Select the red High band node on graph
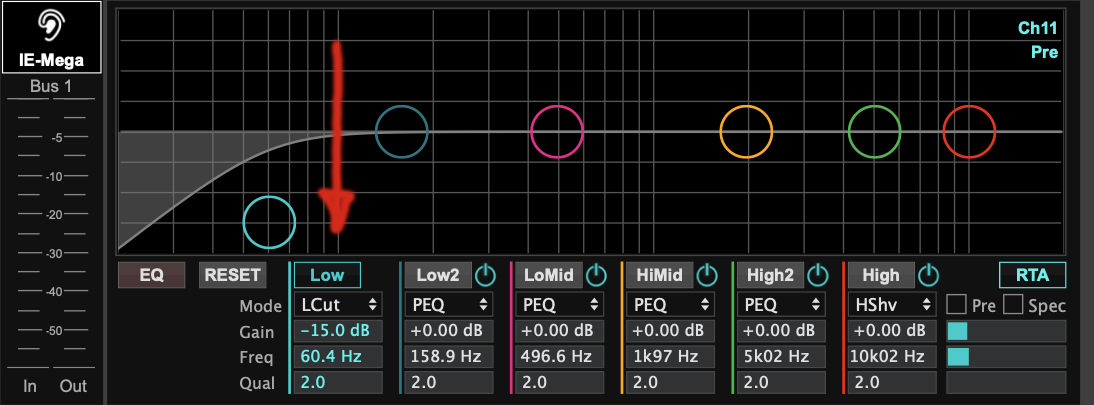 click(969, 131)
